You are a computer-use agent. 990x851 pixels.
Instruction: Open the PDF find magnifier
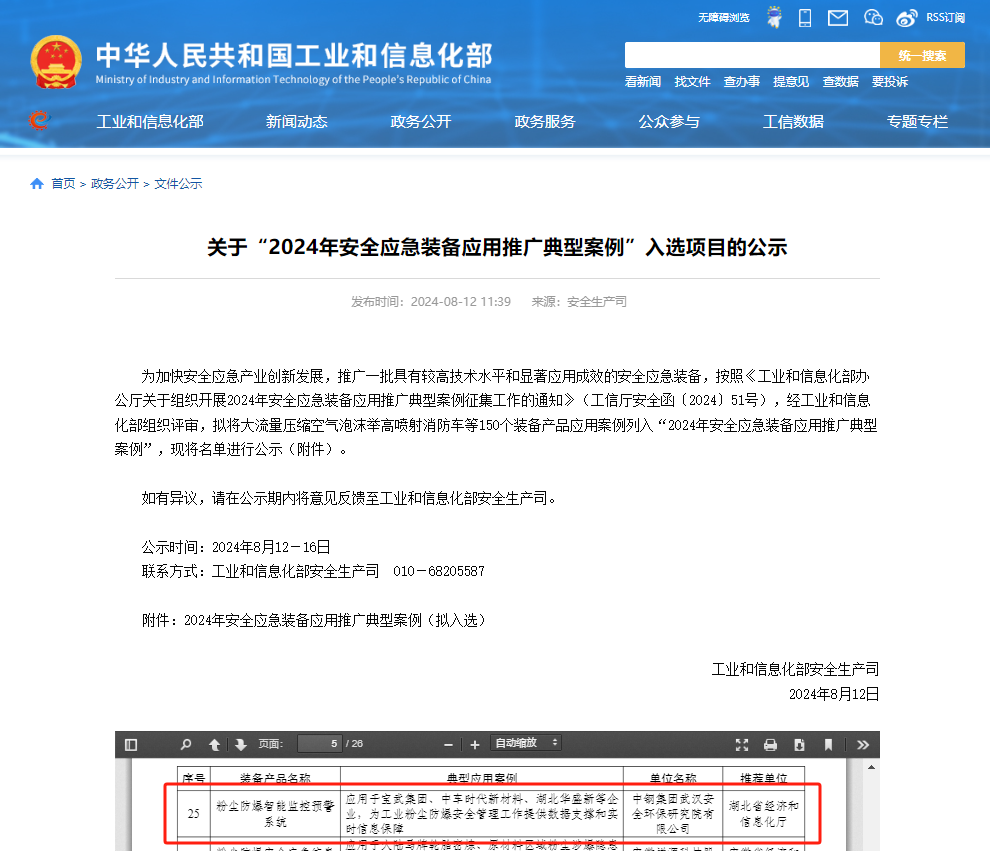pos(186,745)
